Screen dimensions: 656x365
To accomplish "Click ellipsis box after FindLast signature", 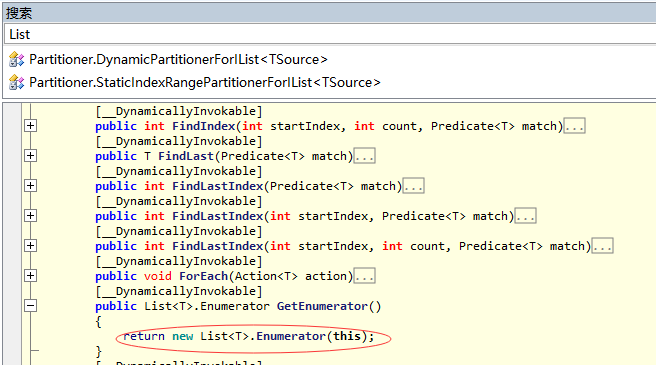I will point(364,156).
